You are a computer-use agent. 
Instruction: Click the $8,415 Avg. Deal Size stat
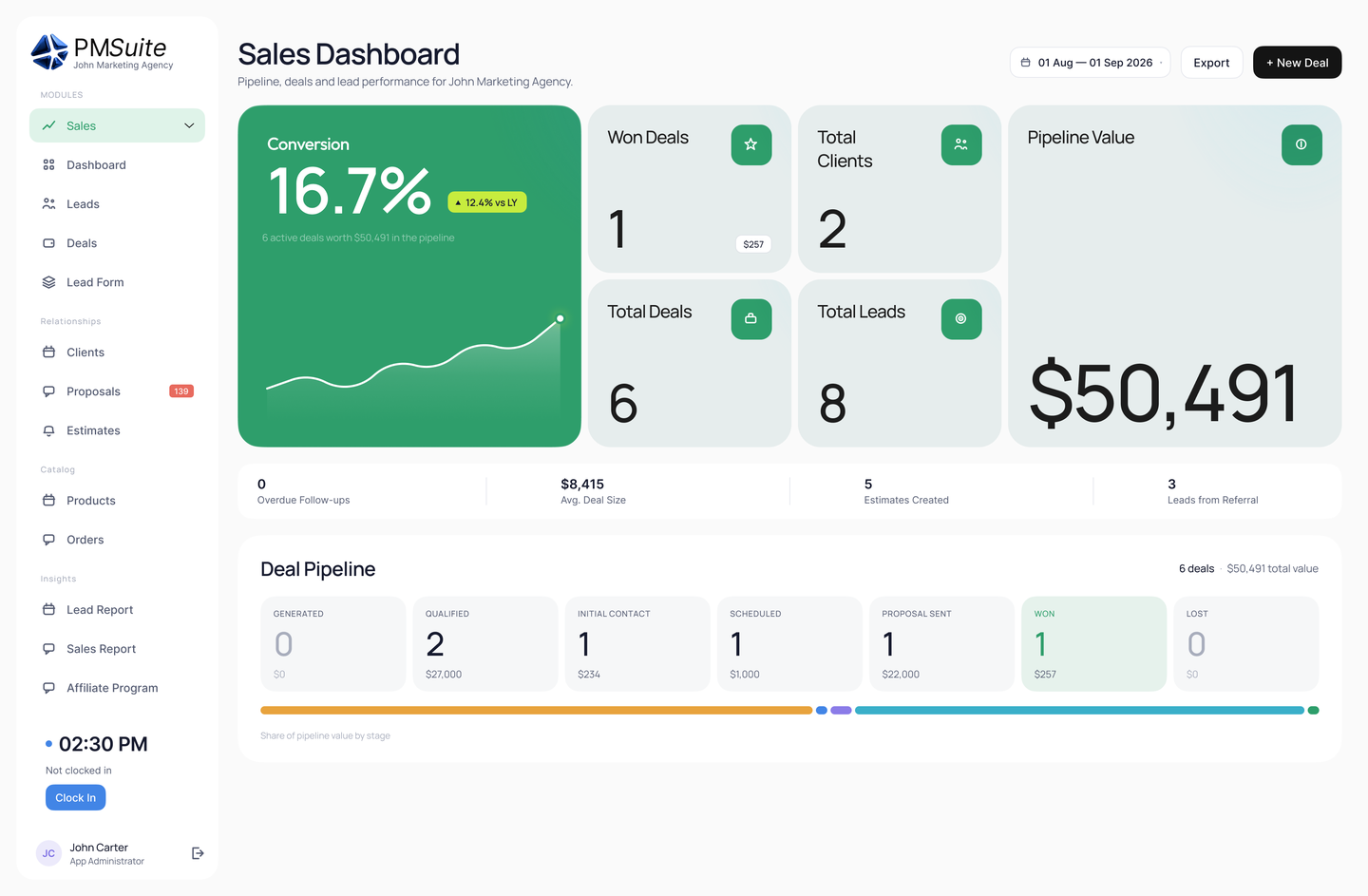tap(593, 491)
